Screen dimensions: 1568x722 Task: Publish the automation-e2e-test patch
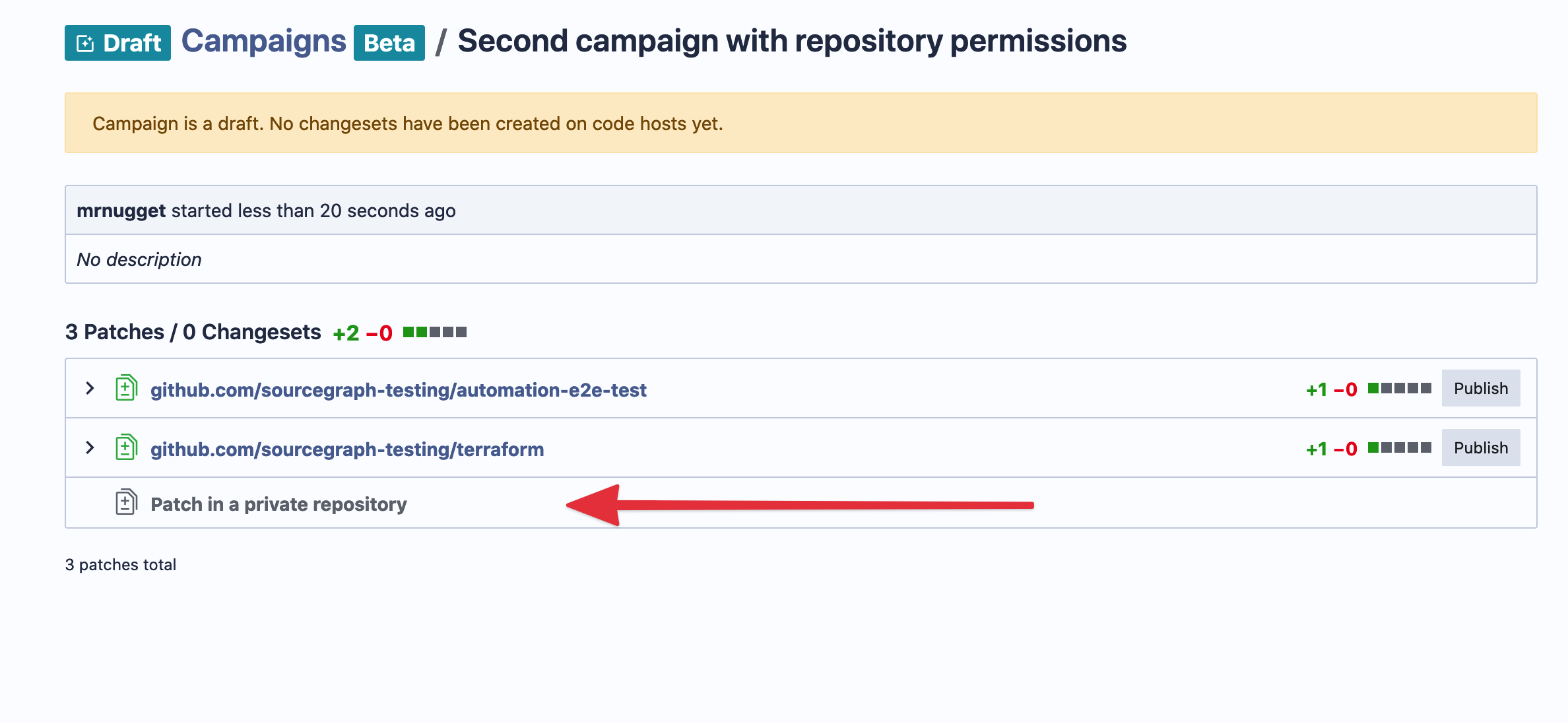point(1480,389)
